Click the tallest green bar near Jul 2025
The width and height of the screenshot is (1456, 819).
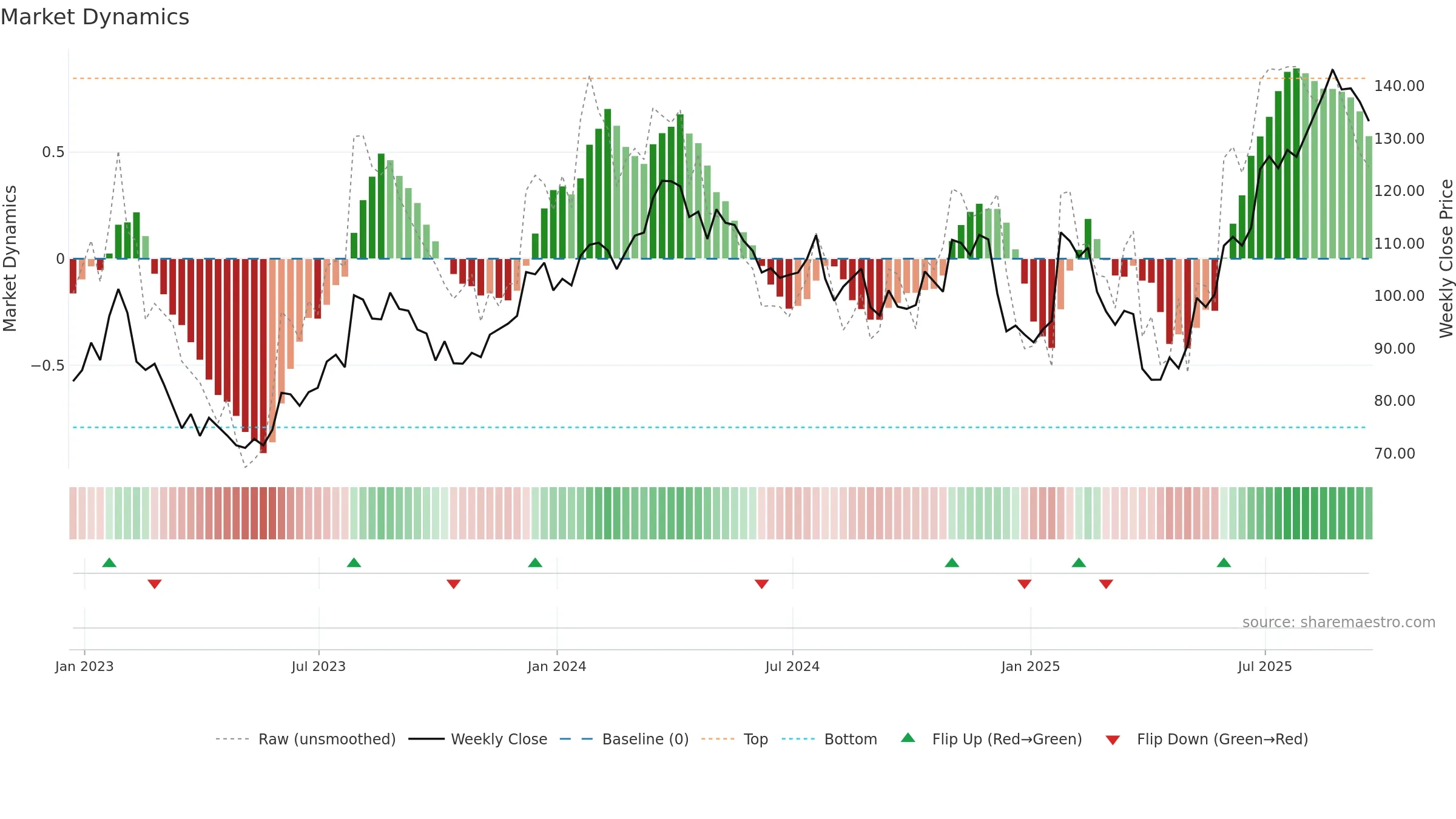tap(1296, 163)
